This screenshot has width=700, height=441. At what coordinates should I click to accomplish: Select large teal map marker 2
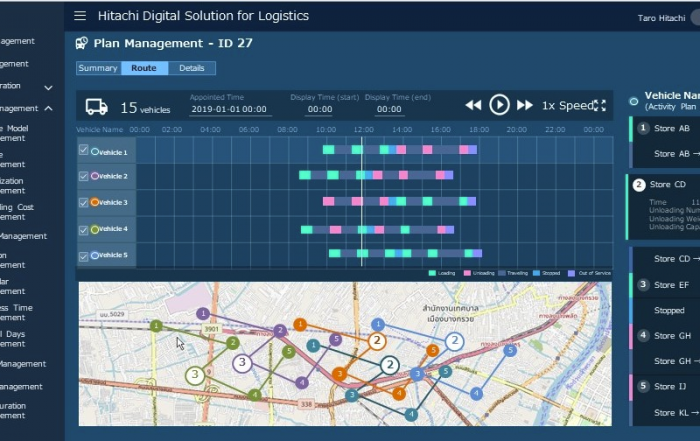390,365
